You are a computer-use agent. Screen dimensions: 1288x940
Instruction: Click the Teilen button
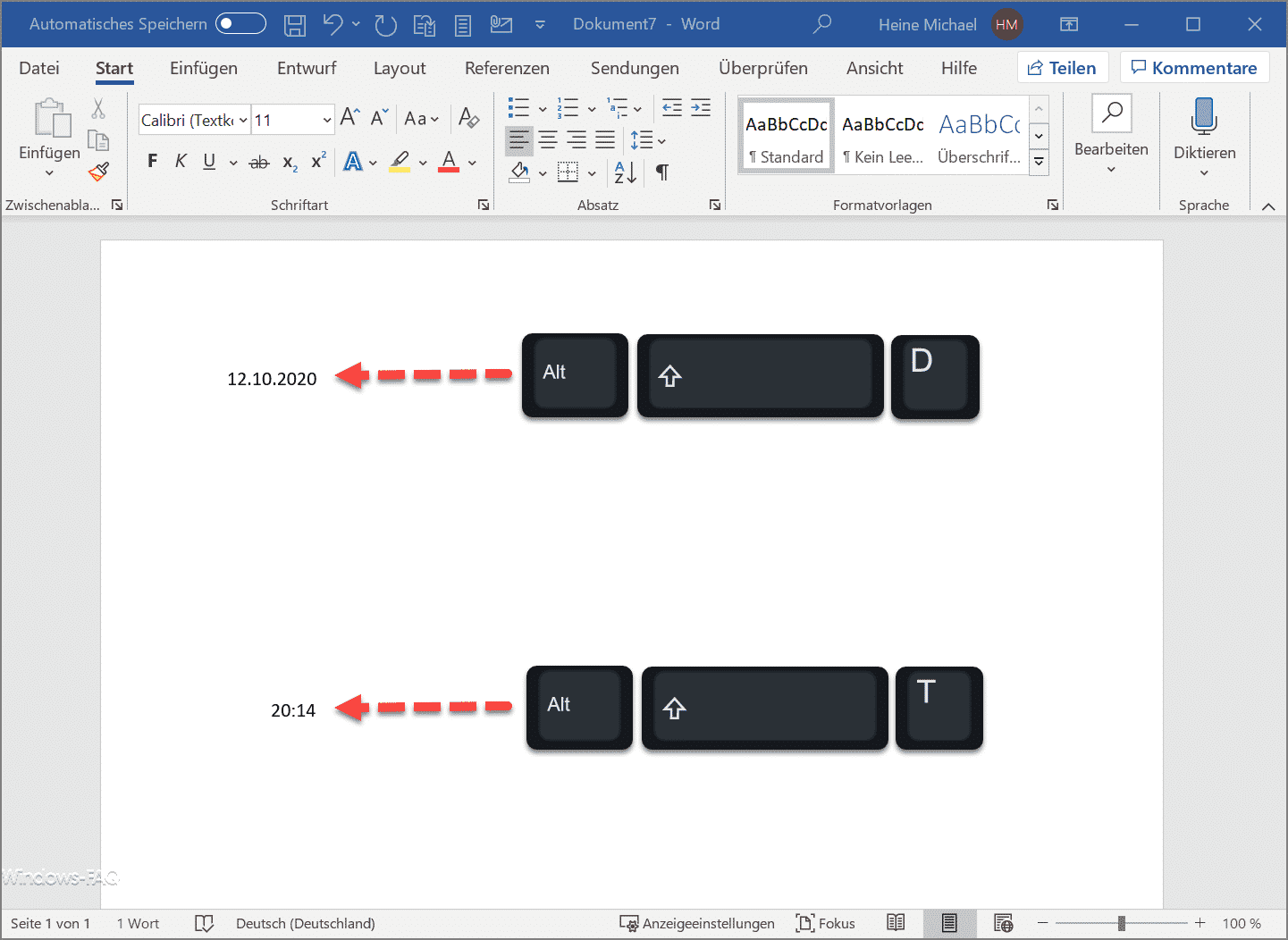(x=1063, y=68)
